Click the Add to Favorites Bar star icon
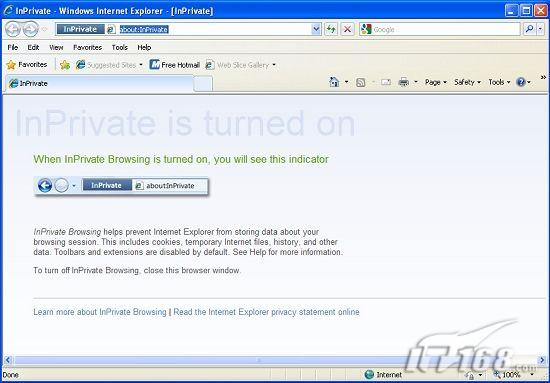 (x=65, y=65)
